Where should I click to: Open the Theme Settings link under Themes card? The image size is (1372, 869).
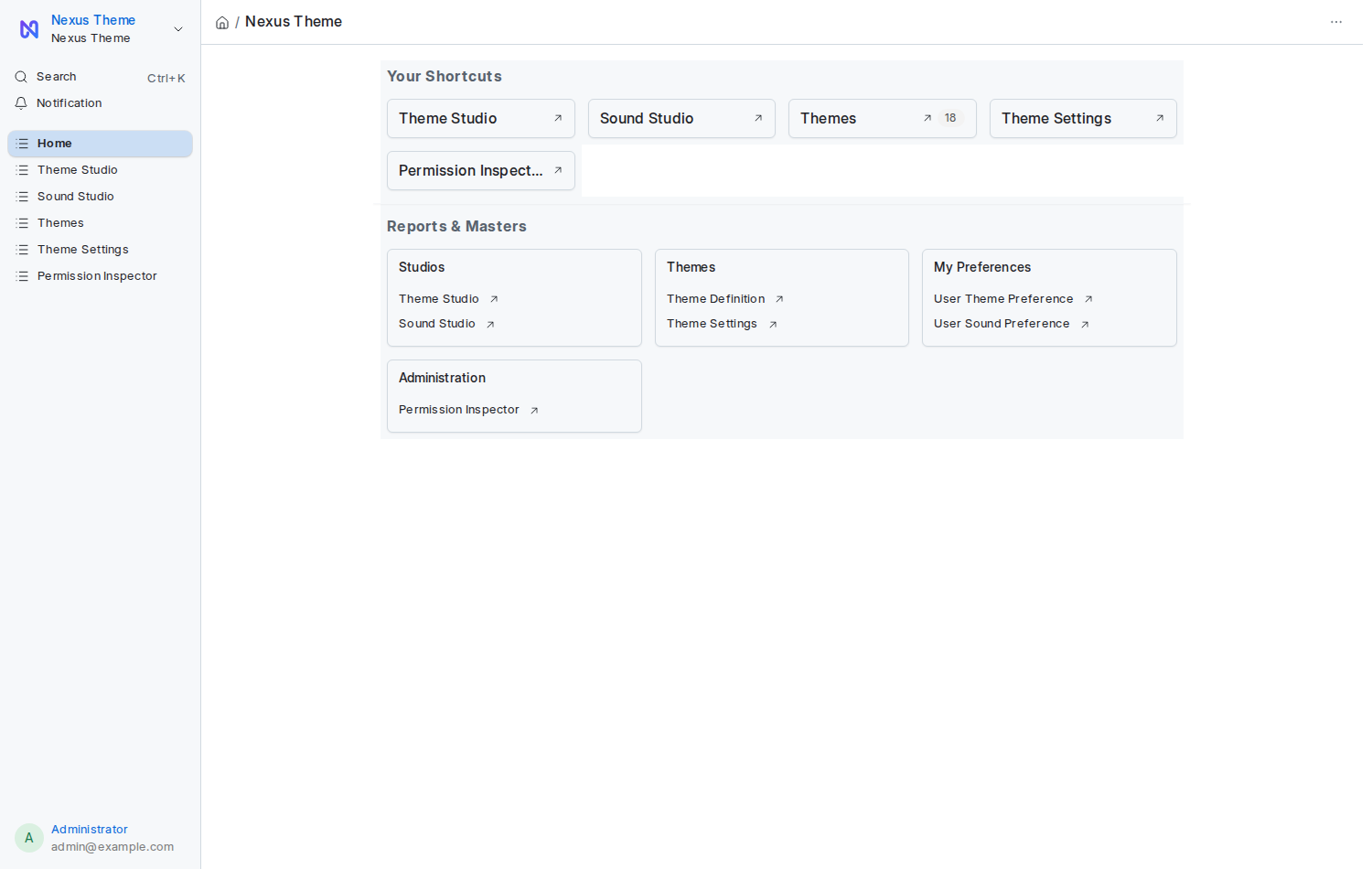tap(712, 324)
